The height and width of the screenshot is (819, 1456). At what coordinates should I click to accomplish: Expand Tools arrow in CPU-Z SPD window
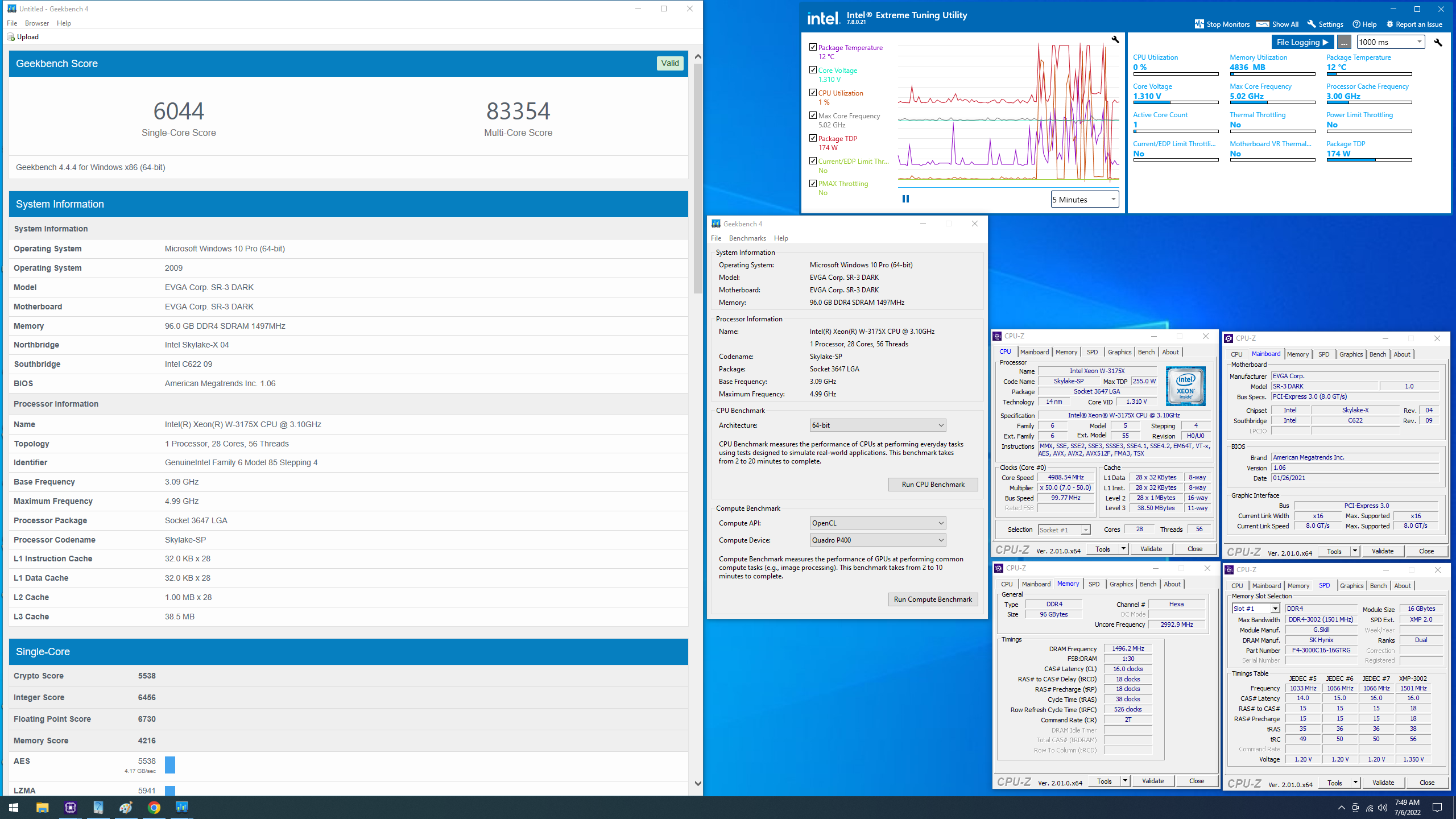tap(1355, 783)
